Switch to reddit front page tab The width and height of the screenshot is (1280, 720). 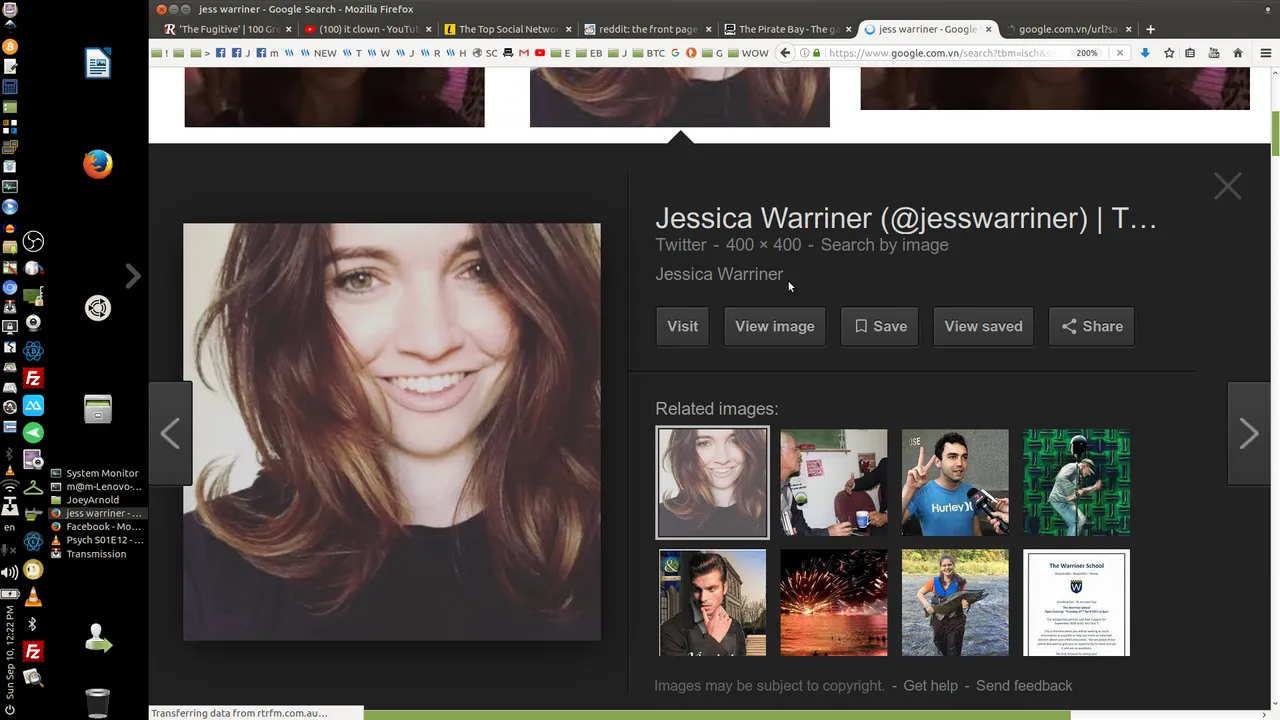click(647, 29)
